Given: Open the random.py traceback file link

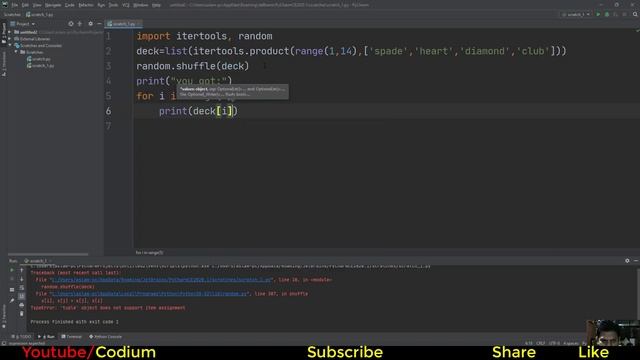Looking at the screenshot, I should click(x=149, y=294).
